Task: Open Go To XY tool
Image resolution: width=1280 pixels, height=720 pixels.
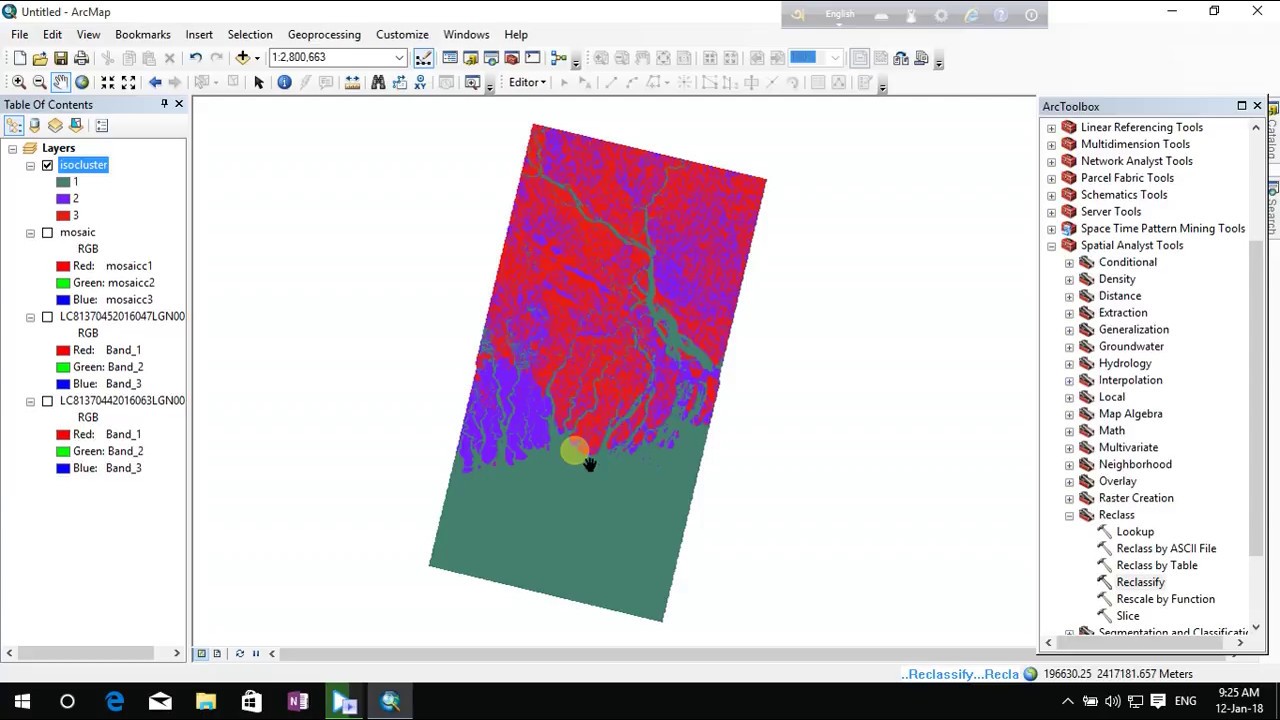Action: point(420,82)
